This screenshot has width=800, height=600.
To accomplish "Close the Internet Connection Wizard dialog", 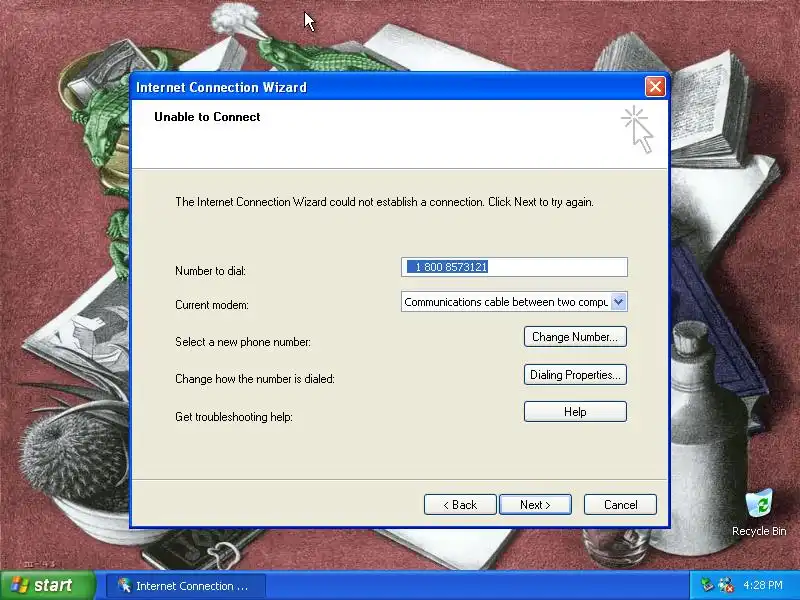I will click(655, 87).
